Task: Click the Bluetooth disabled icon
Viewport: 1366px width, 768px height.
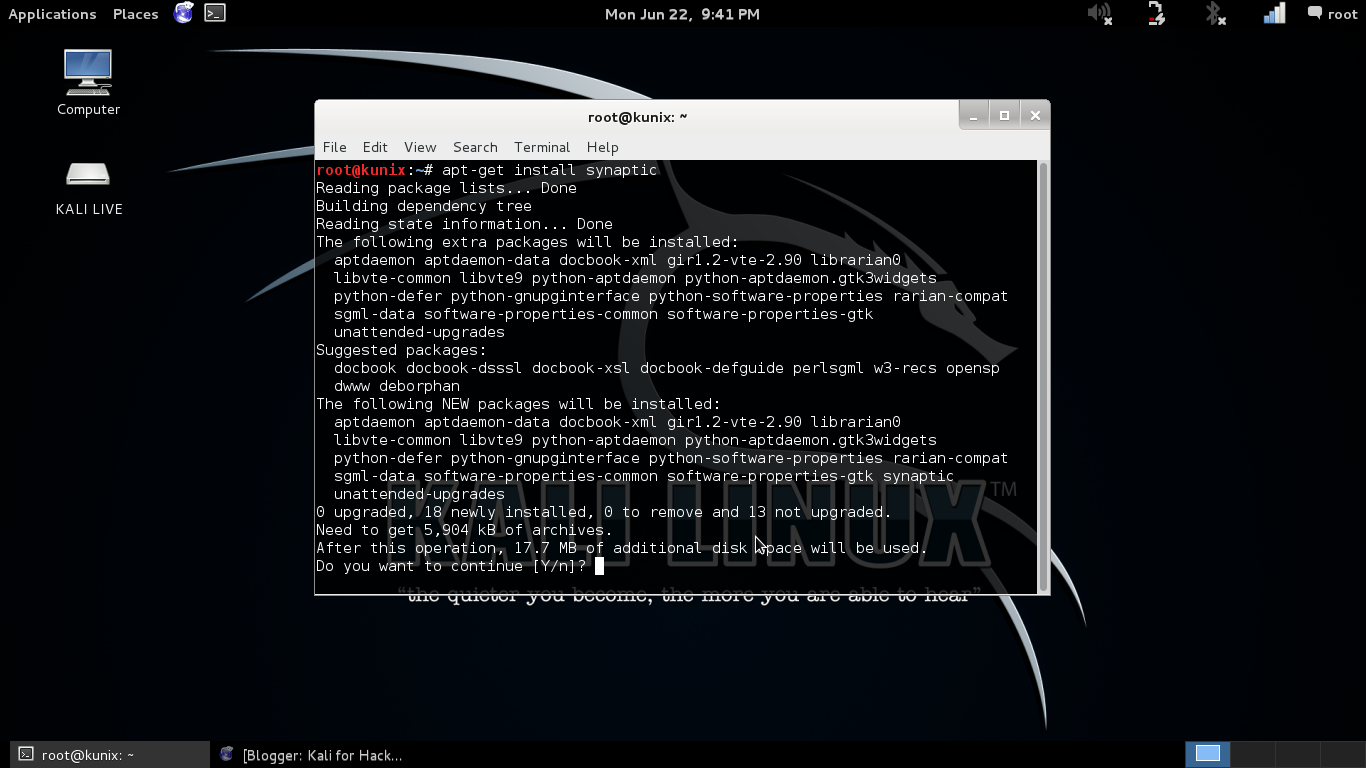Action: 1215,14
